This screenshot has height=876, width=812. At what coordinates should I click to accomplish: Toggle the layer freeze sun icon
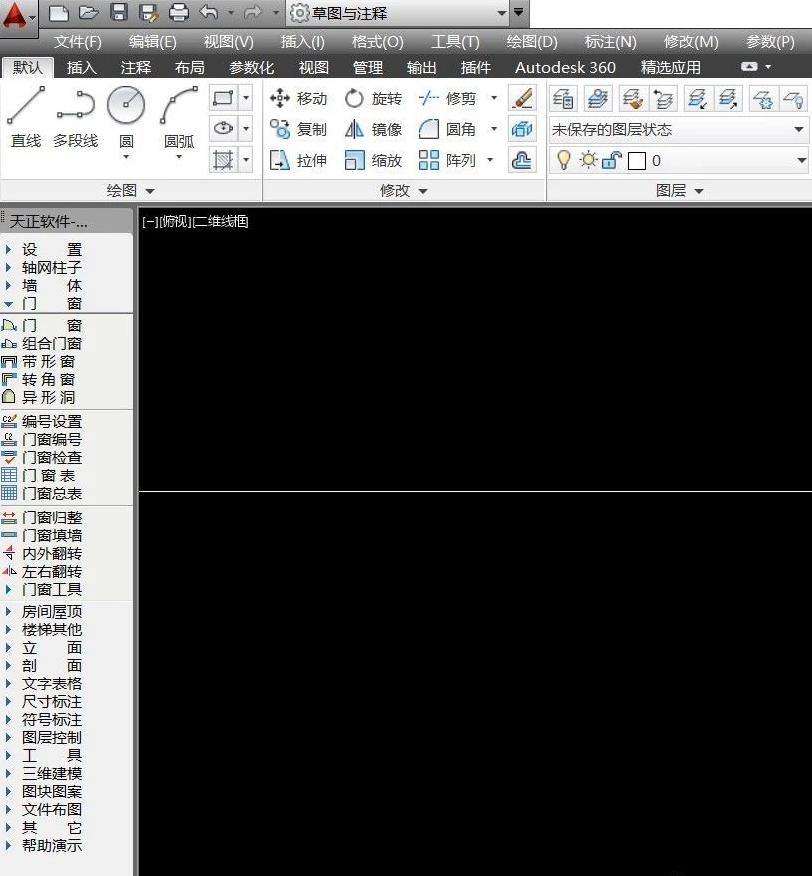[588, 160]
